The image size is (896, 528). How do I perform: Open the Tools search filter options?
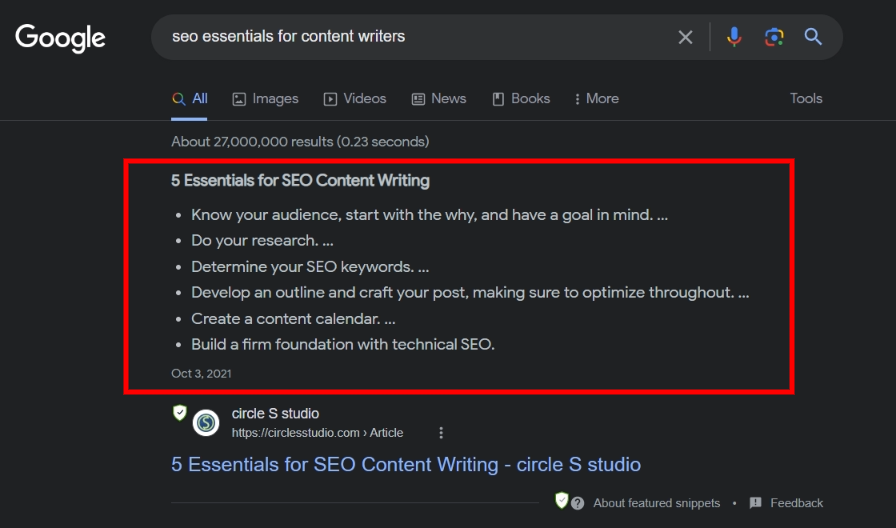pos(805,99)
